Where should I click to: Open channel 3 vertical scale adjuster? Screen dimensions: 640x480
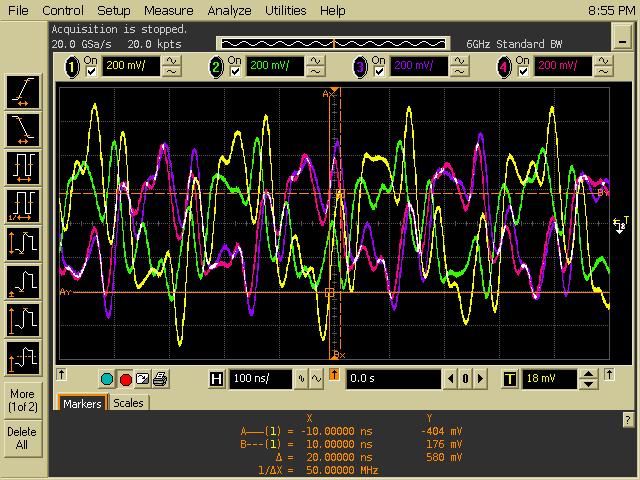coord(460,67)
